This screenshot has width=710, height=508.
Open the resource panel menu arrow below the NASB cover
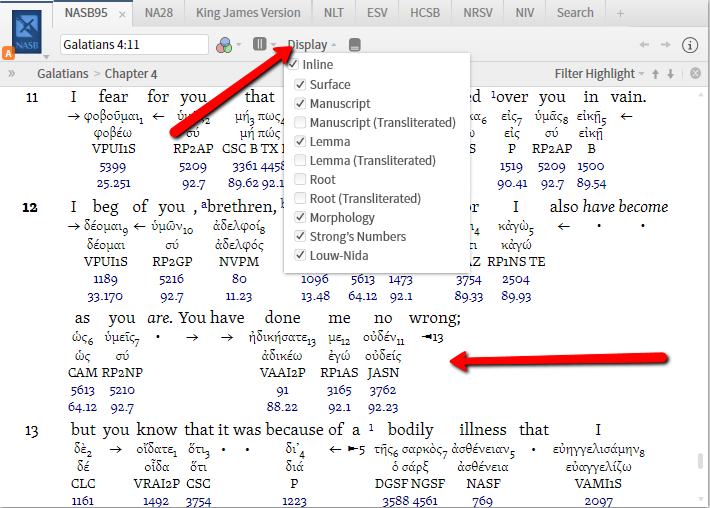(x=46, y=57)
